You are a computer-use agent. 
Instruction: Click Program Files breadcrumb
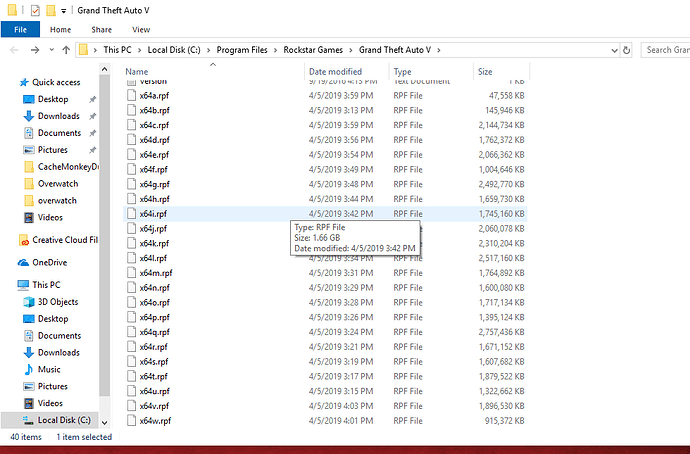click(x=242, y=50)
